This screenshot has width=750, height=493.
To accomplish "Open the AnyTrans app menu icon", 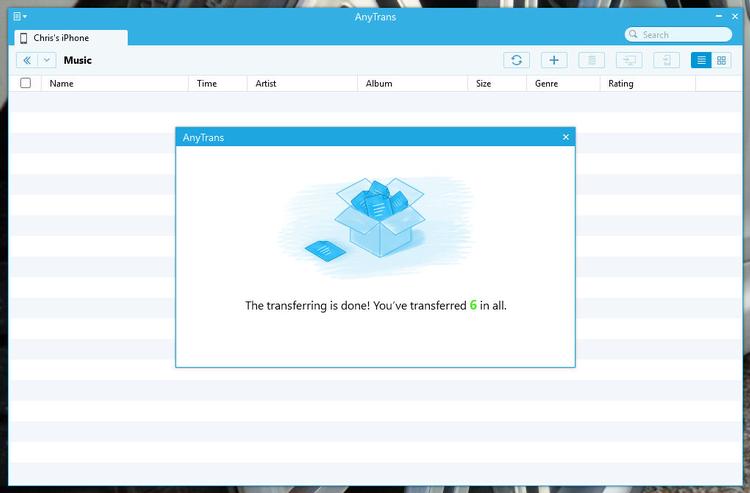I will tap(20, 17).
